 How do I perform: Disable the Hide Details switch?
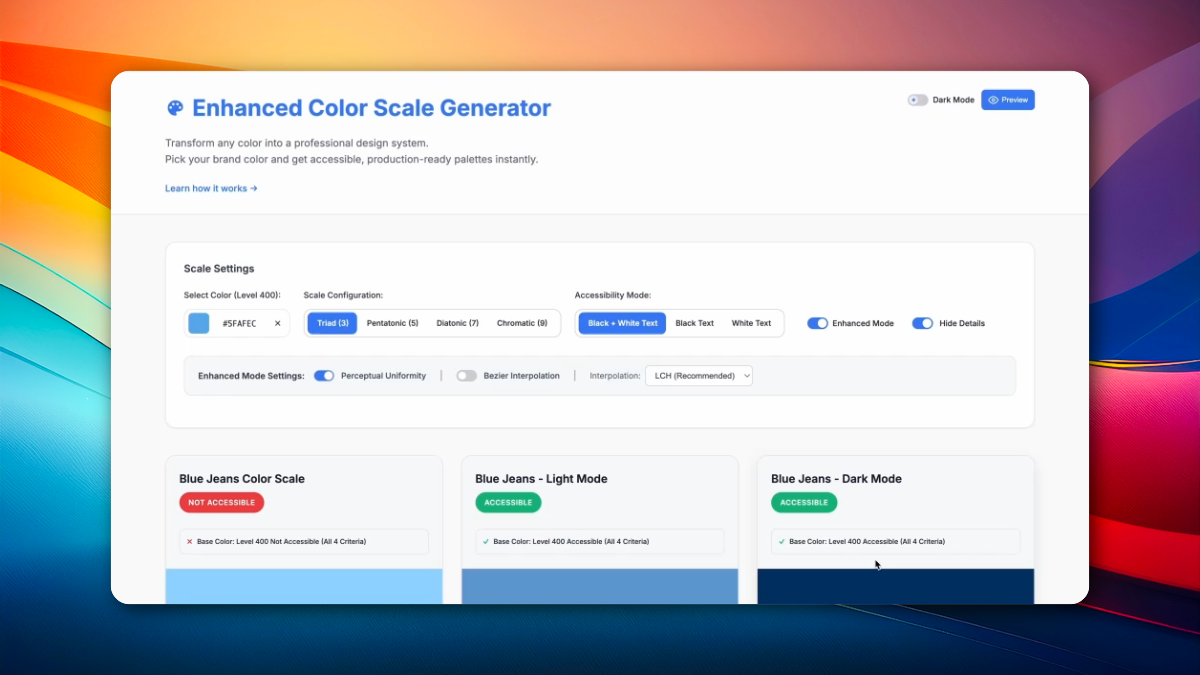(922, 323)
